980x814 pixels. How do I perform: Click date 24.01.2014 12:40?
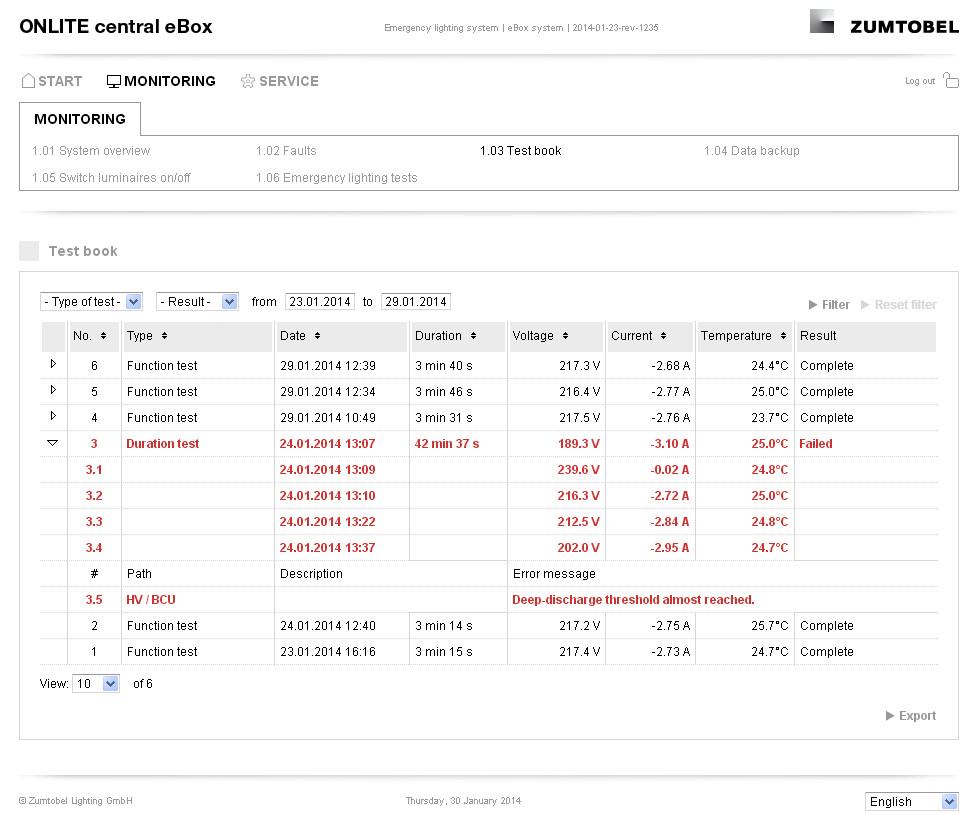tap(328, 626)
